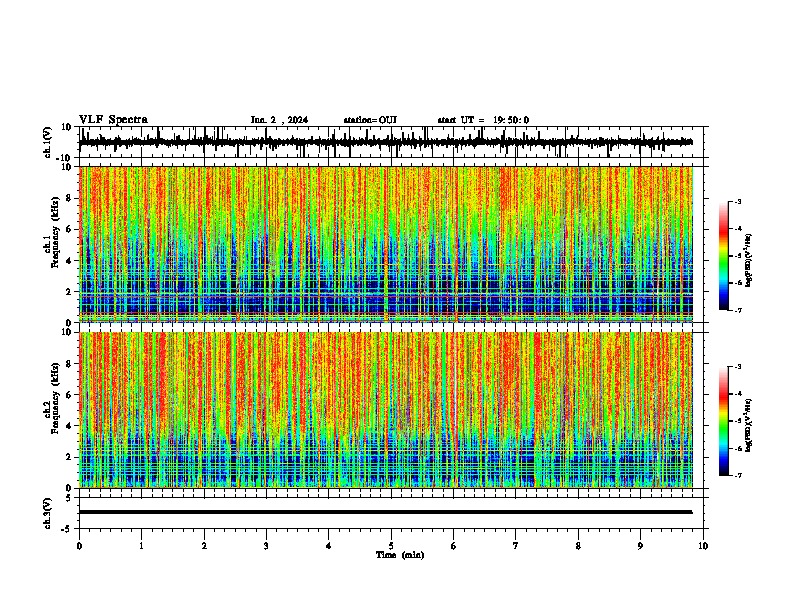Image resolution: width=792 pixels, height=612 pixels.
Task: Click the time-axis tick label "7"
Action: point(516,546)
